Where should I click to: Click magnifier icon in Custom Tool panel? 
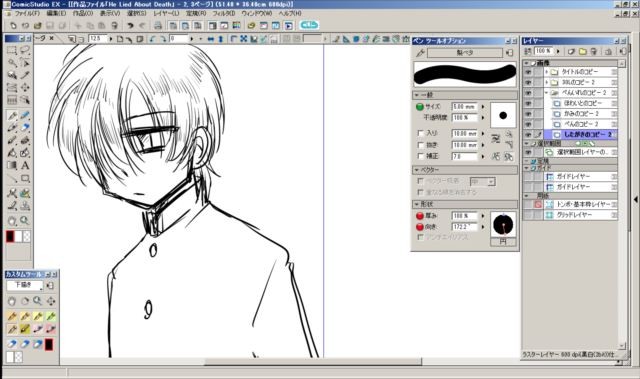tap(38, 301)
